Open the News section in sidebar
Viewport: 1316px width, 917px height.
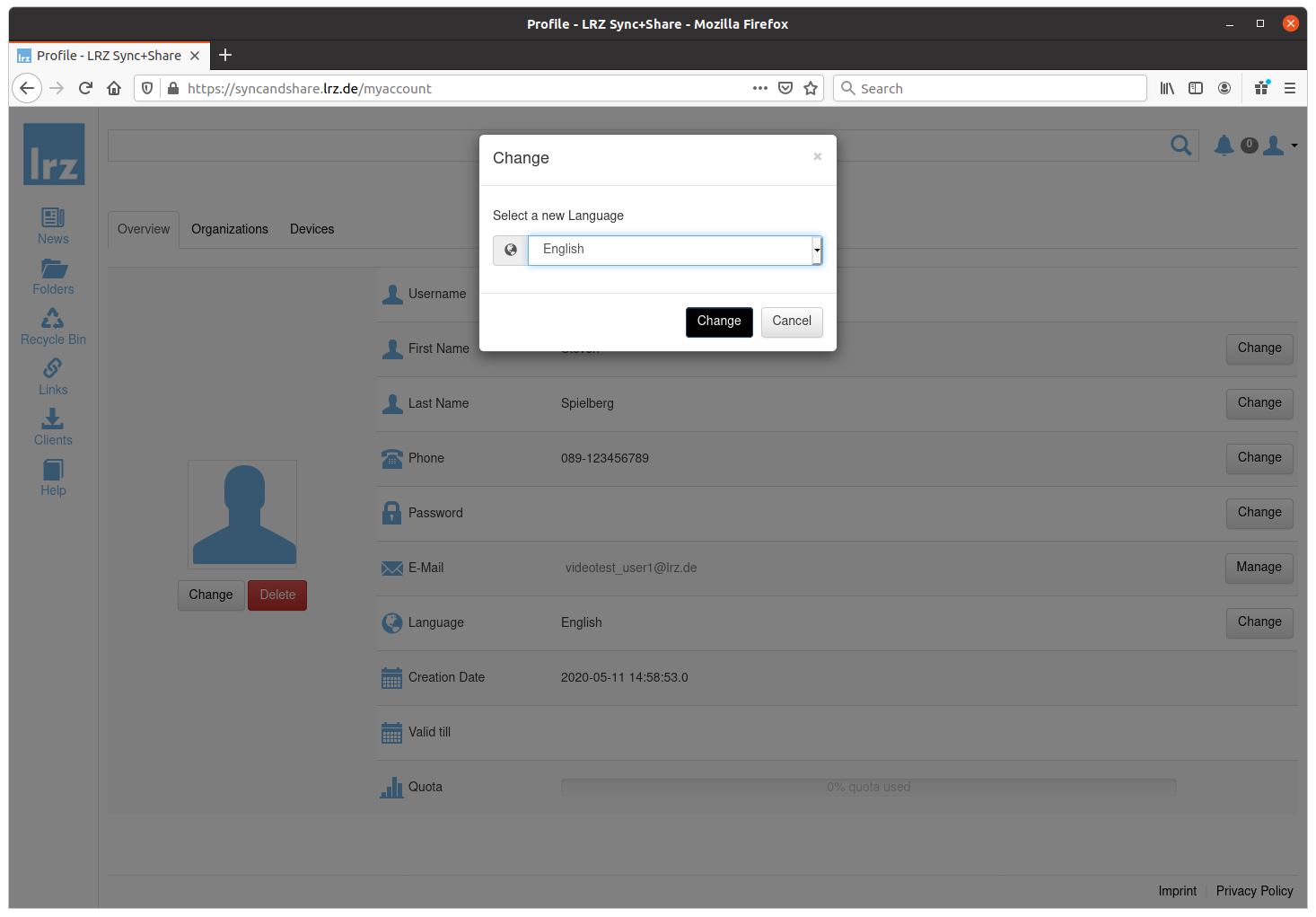53,226
